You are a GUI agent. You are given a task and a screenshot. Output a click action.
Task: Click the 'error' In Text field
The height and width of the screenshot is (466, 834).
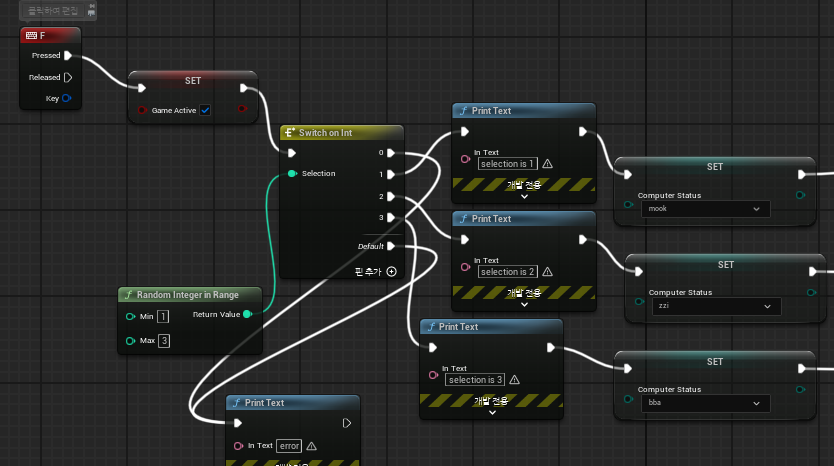point(289,446)
